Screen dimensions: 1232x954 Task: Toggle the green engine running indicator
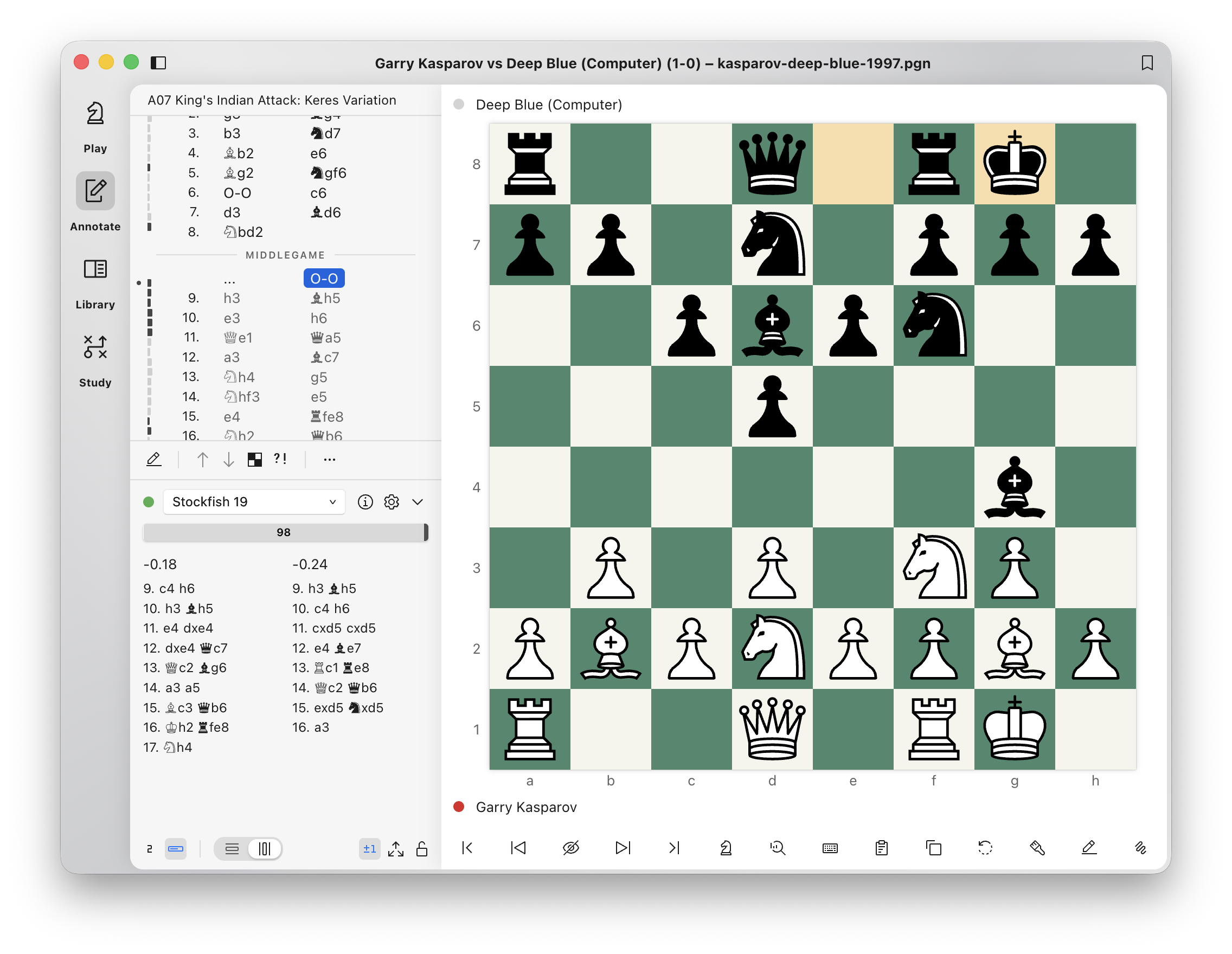[x=149, y=502]
